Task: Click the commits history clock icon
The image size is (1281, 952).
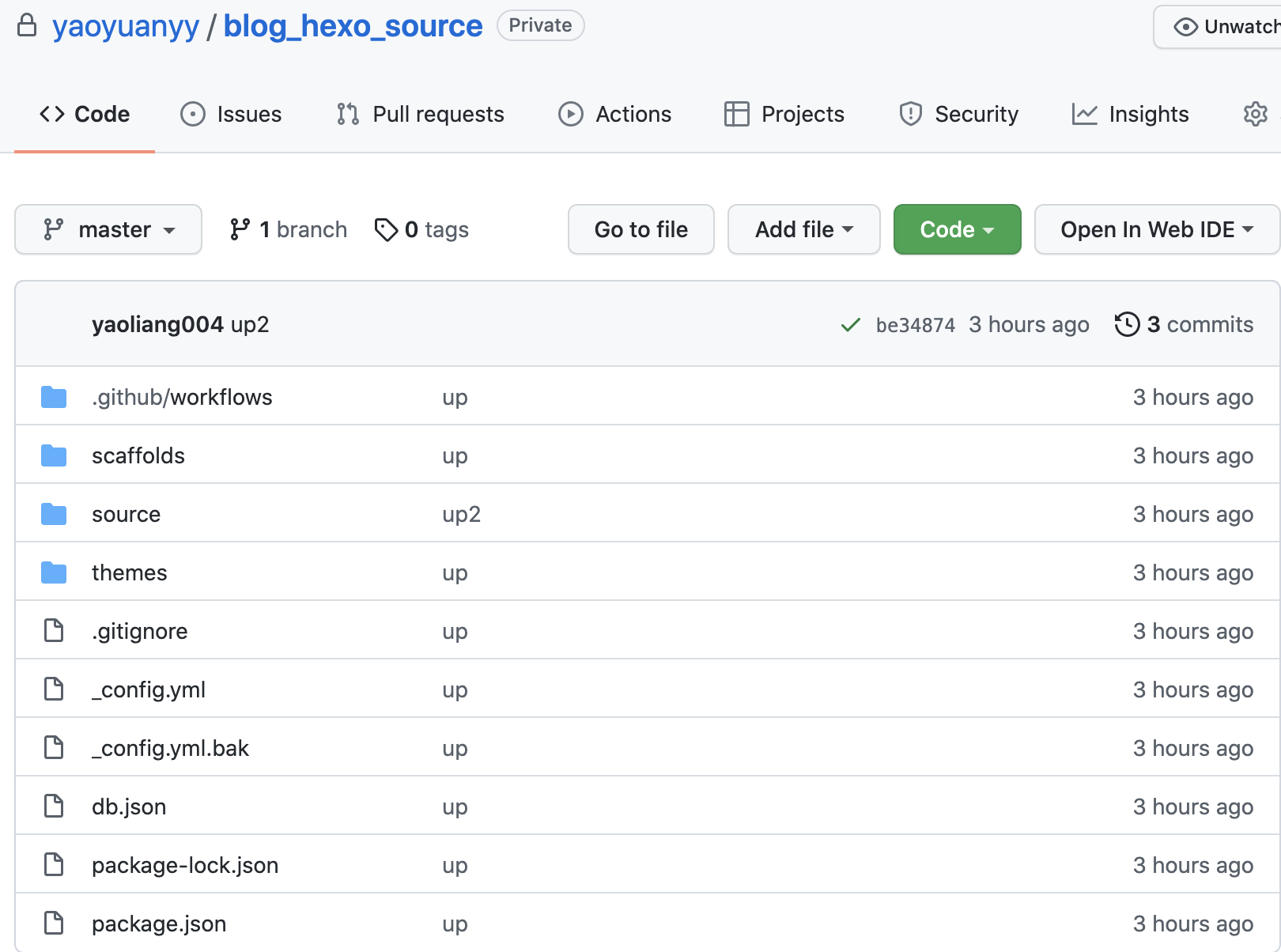Action: pyautogui.click(x=1127, y=325)
